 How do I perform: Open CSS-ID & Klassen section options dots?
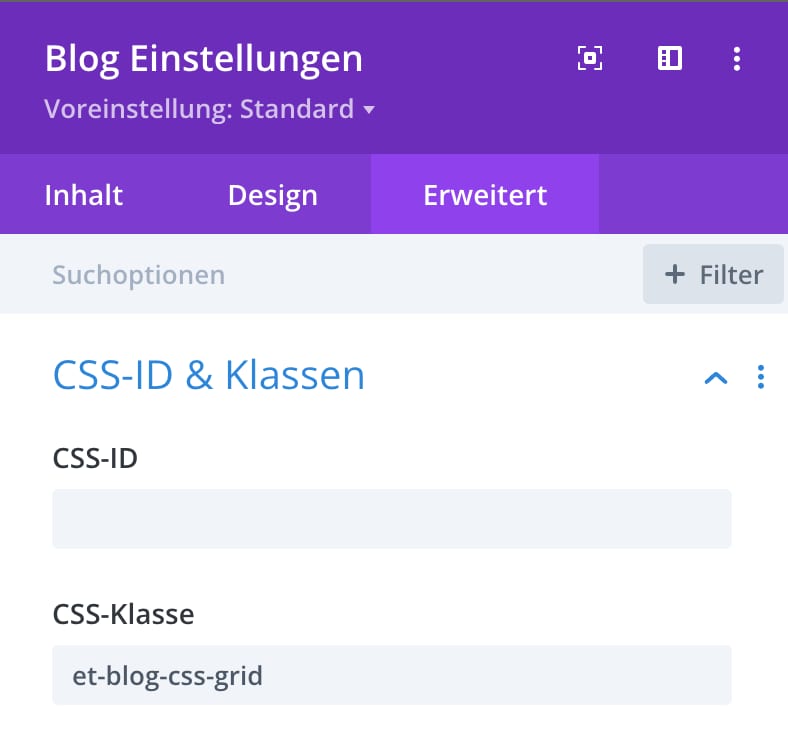click(761, 377)
